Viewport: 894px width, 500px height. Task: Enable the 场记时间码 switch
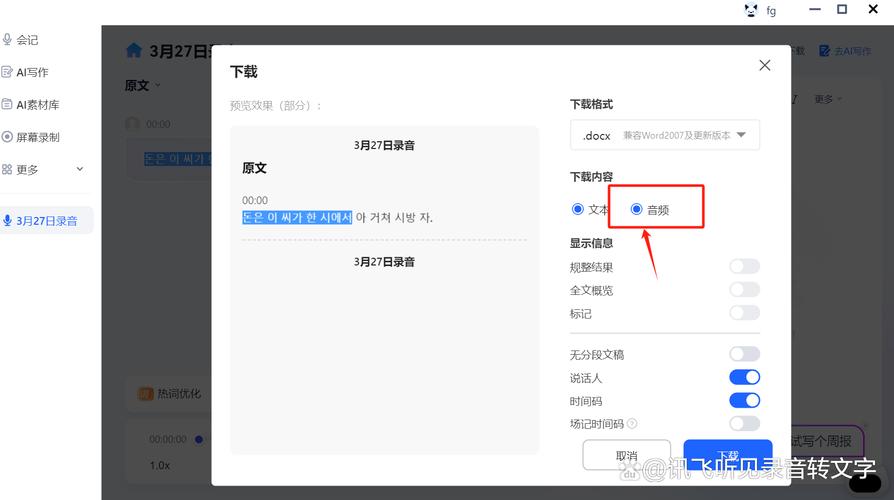744,423
